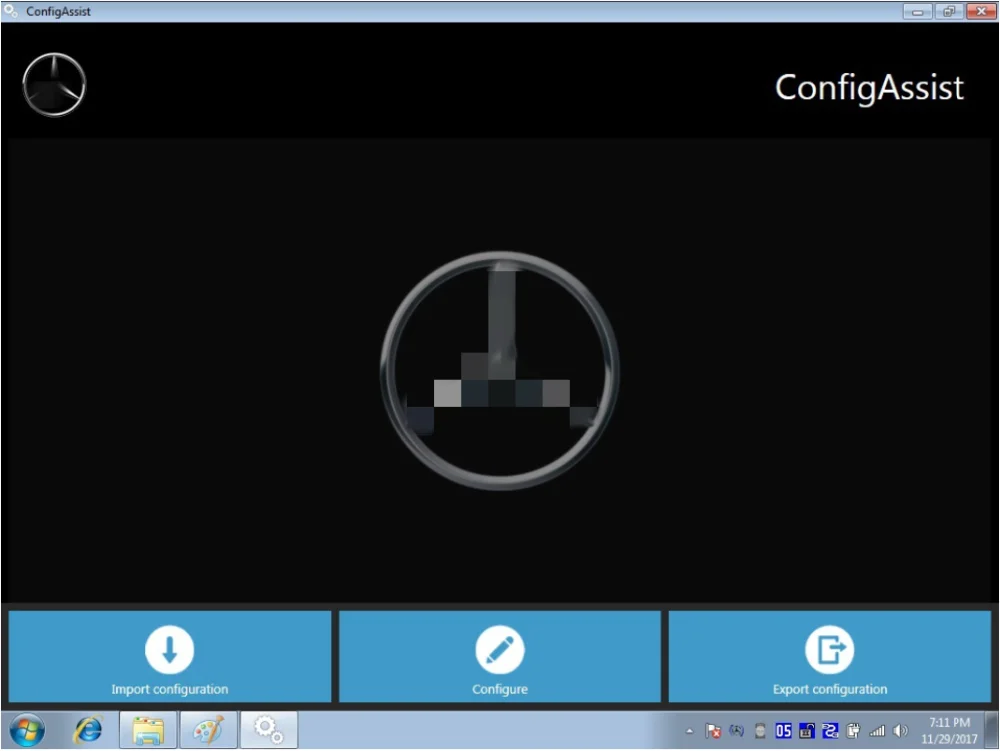Open Windows Explorer from the taskbar
This screenshot has width=1000, height=751.
pyautogui.click(x=148, y=730)
